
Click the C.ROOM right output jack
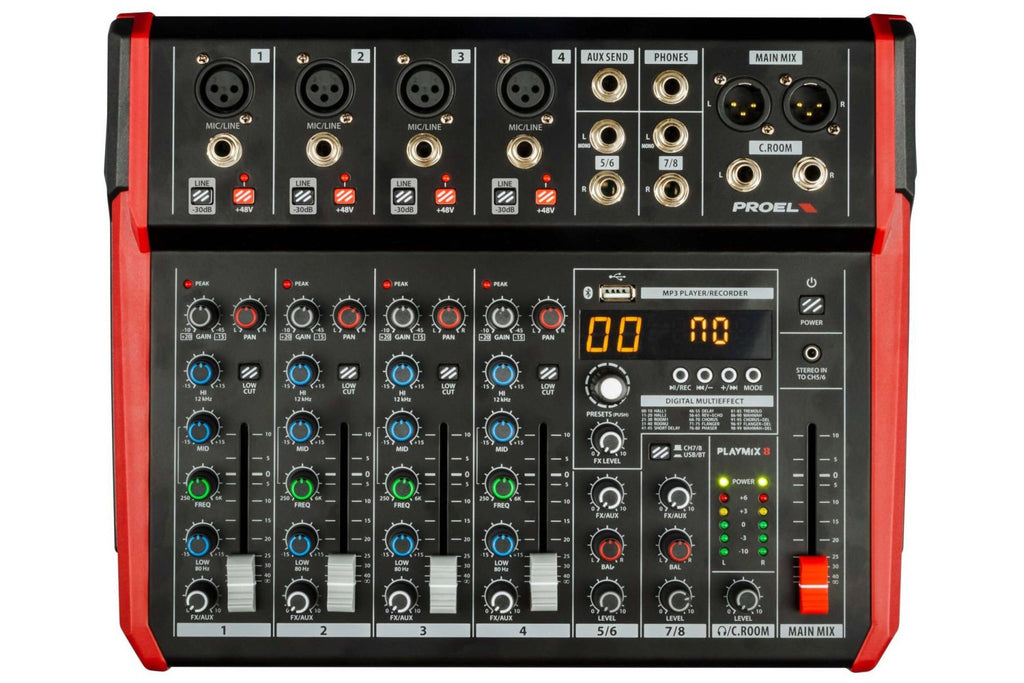coord(810,174)
